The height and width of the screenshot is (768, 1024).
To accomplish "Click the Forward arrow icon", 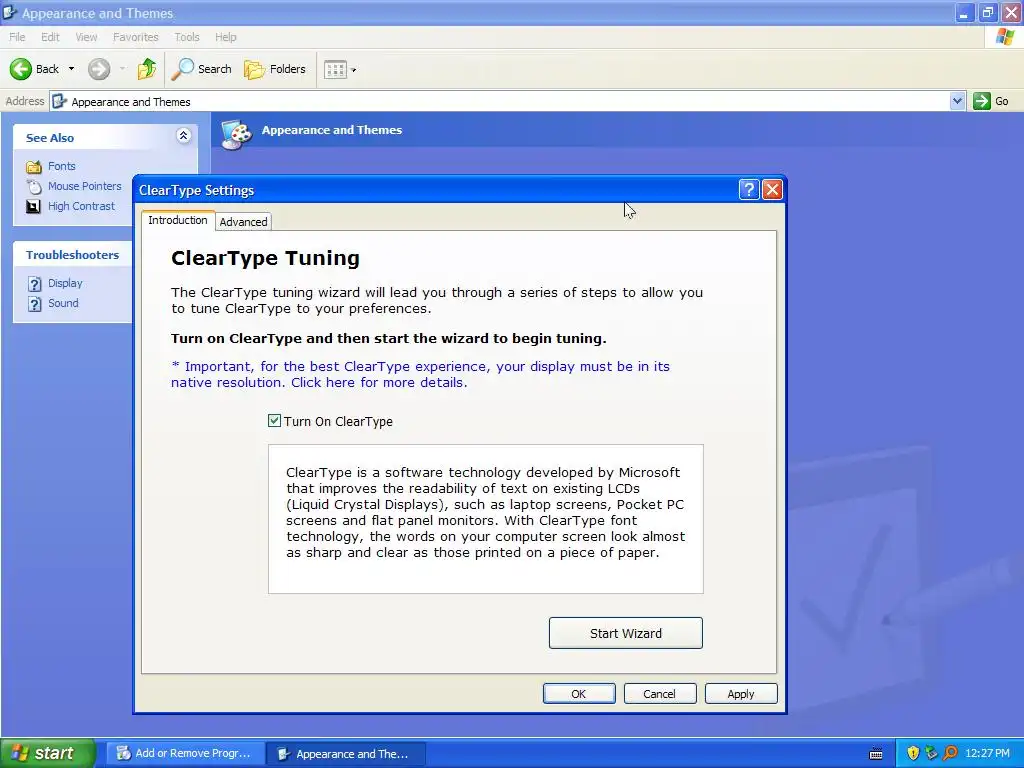I will [x=99, y=69].
